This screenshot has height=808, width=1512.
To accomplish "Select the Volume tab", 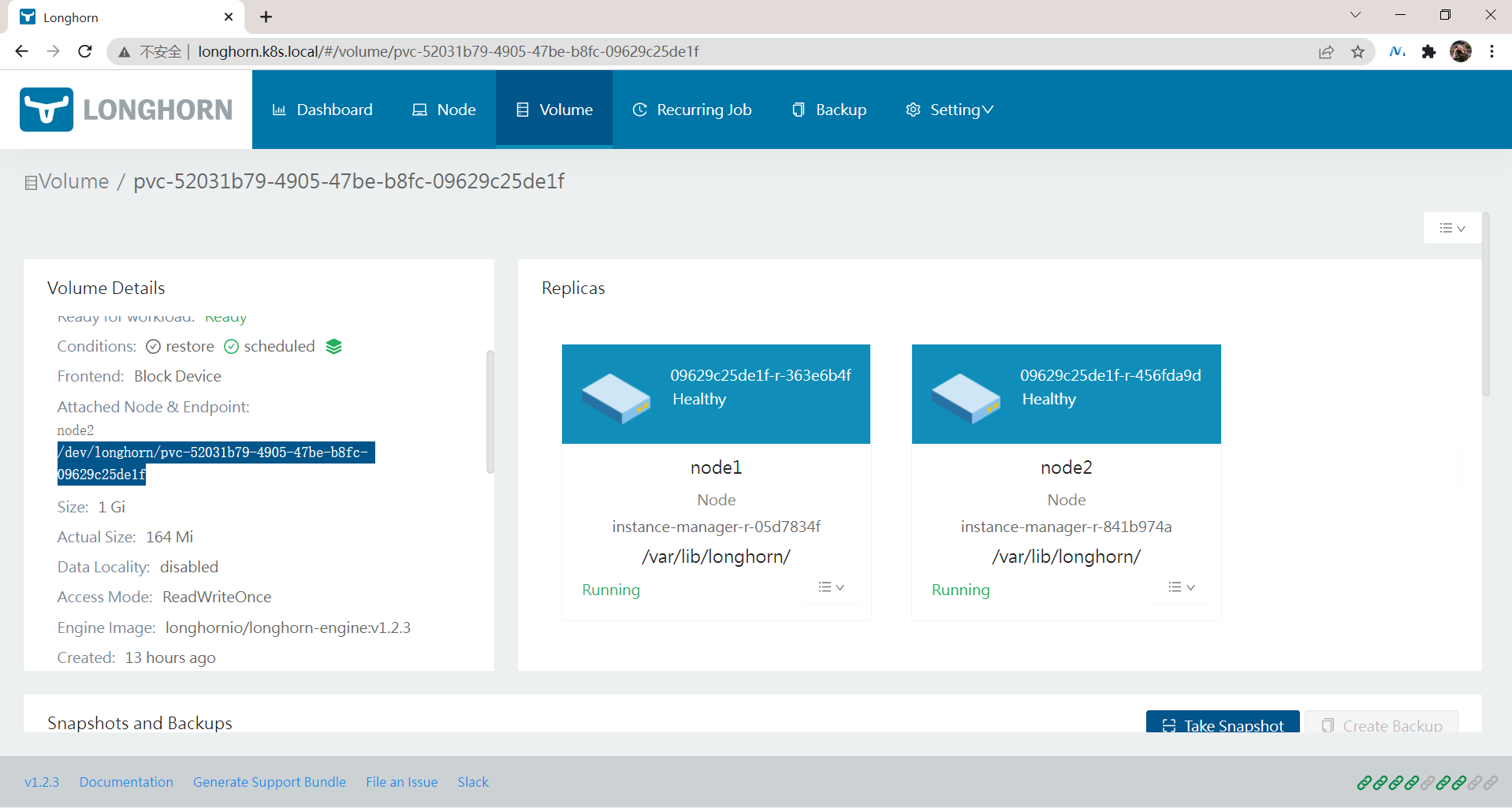I will [554, 110].
